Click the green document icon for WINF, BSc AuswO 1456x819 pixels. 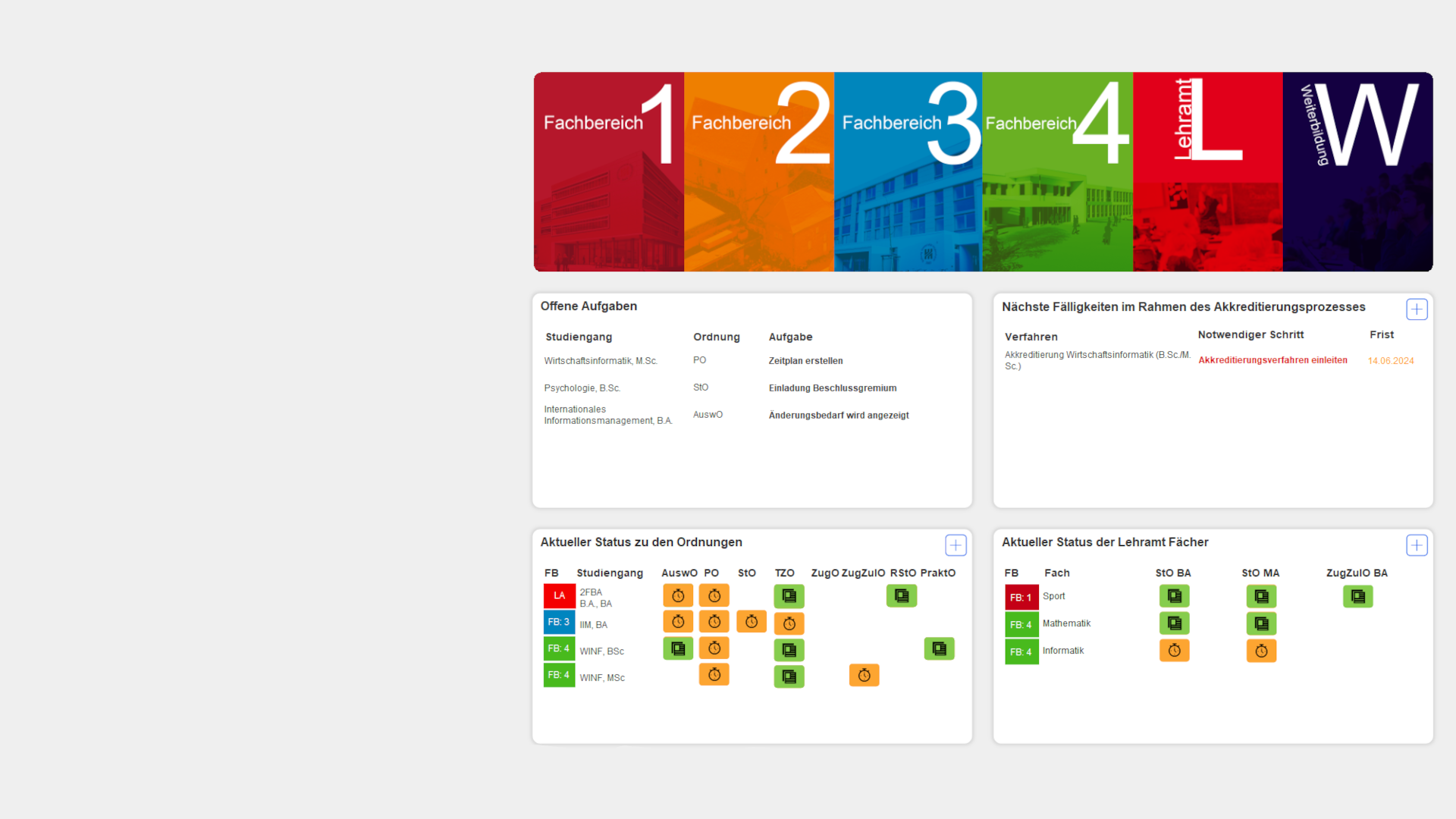pos(678,648)
